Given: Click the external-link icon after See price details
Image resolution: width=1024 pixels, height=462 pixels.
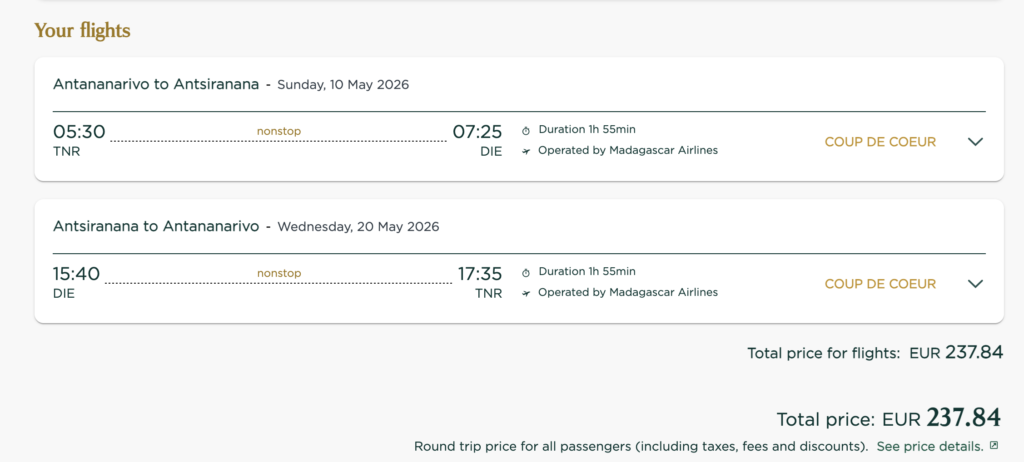Looking at the screenshot, I should pyautogui.click(x=994, y=446).
